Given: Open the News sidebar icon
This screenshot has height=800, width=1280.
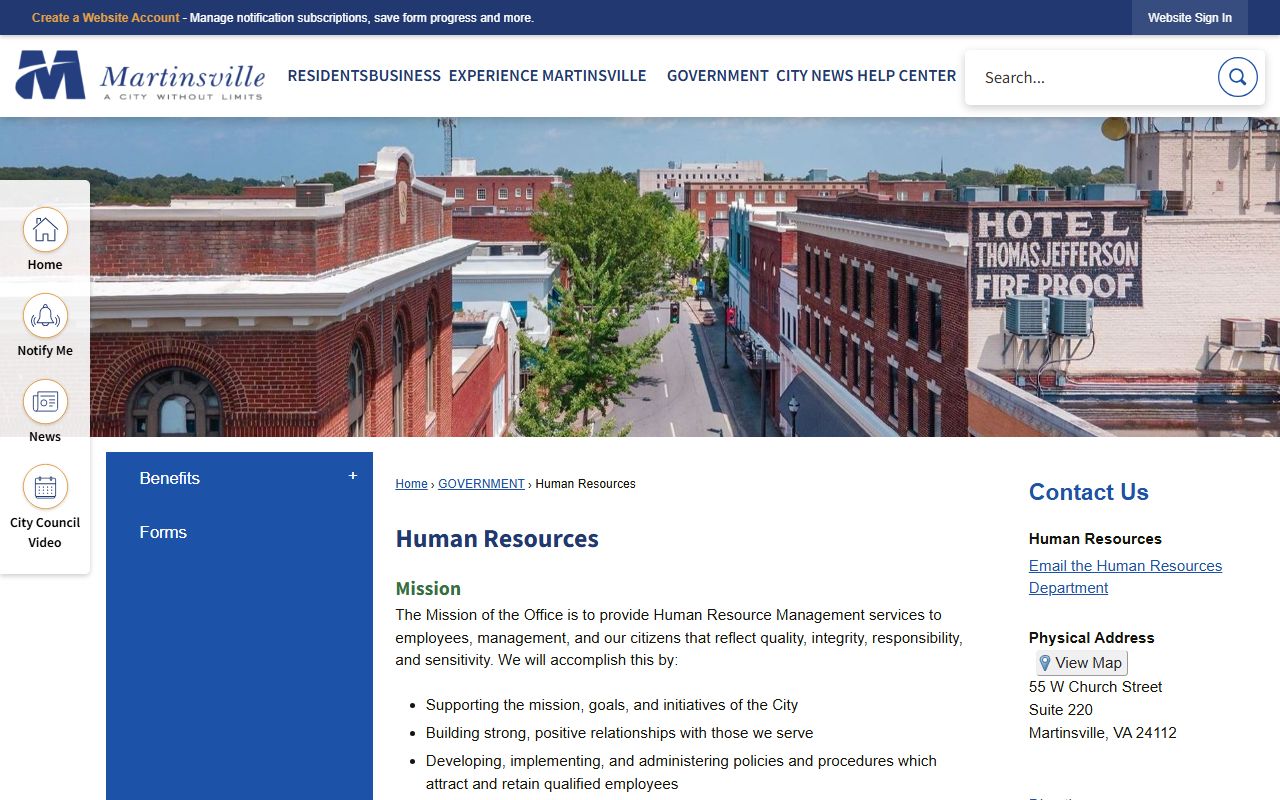Looking at the screenshot, I should tap(45, 402).
